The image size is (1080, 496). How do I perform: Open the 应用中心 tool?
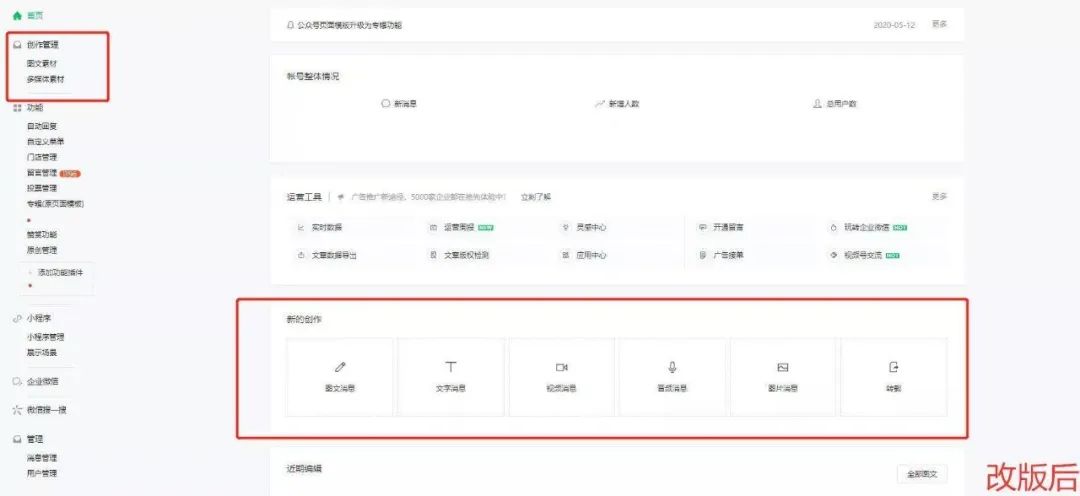coord(585,255)
